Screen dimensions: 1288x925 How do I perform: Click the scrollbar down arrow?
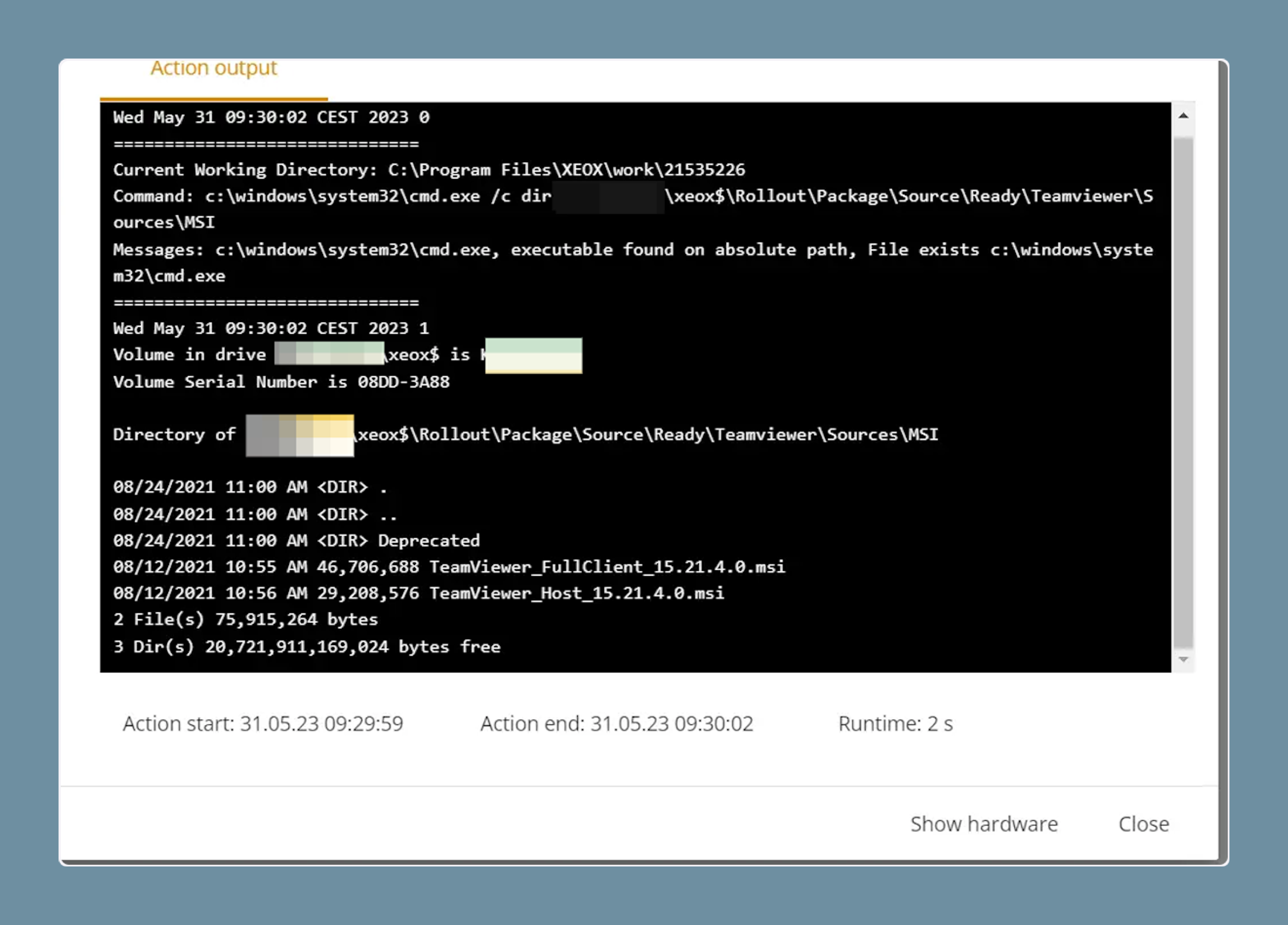coord(1183,660)
